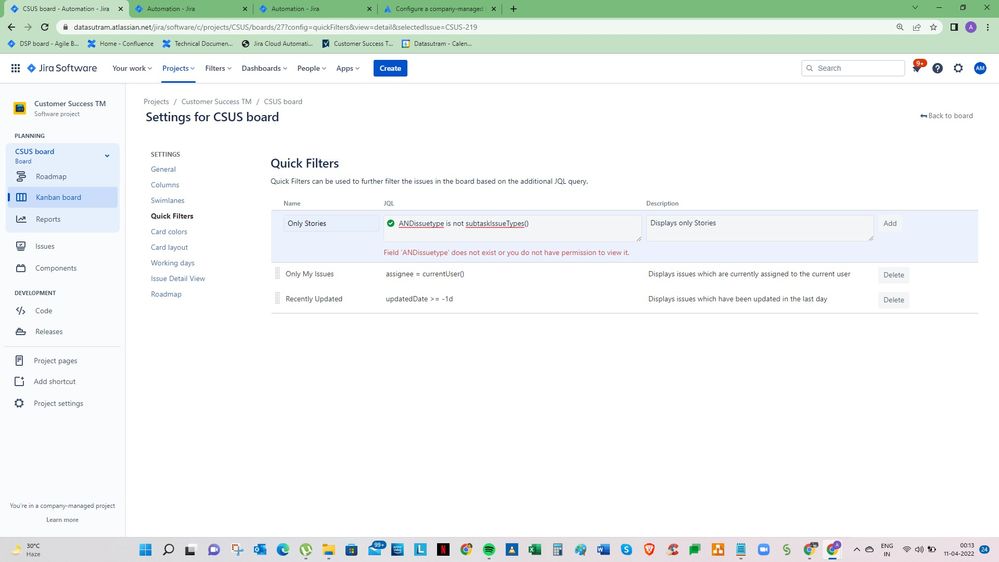
Task: Delete the Recently Updated filter
Action: pyautogui.click(x=893, y=299)
